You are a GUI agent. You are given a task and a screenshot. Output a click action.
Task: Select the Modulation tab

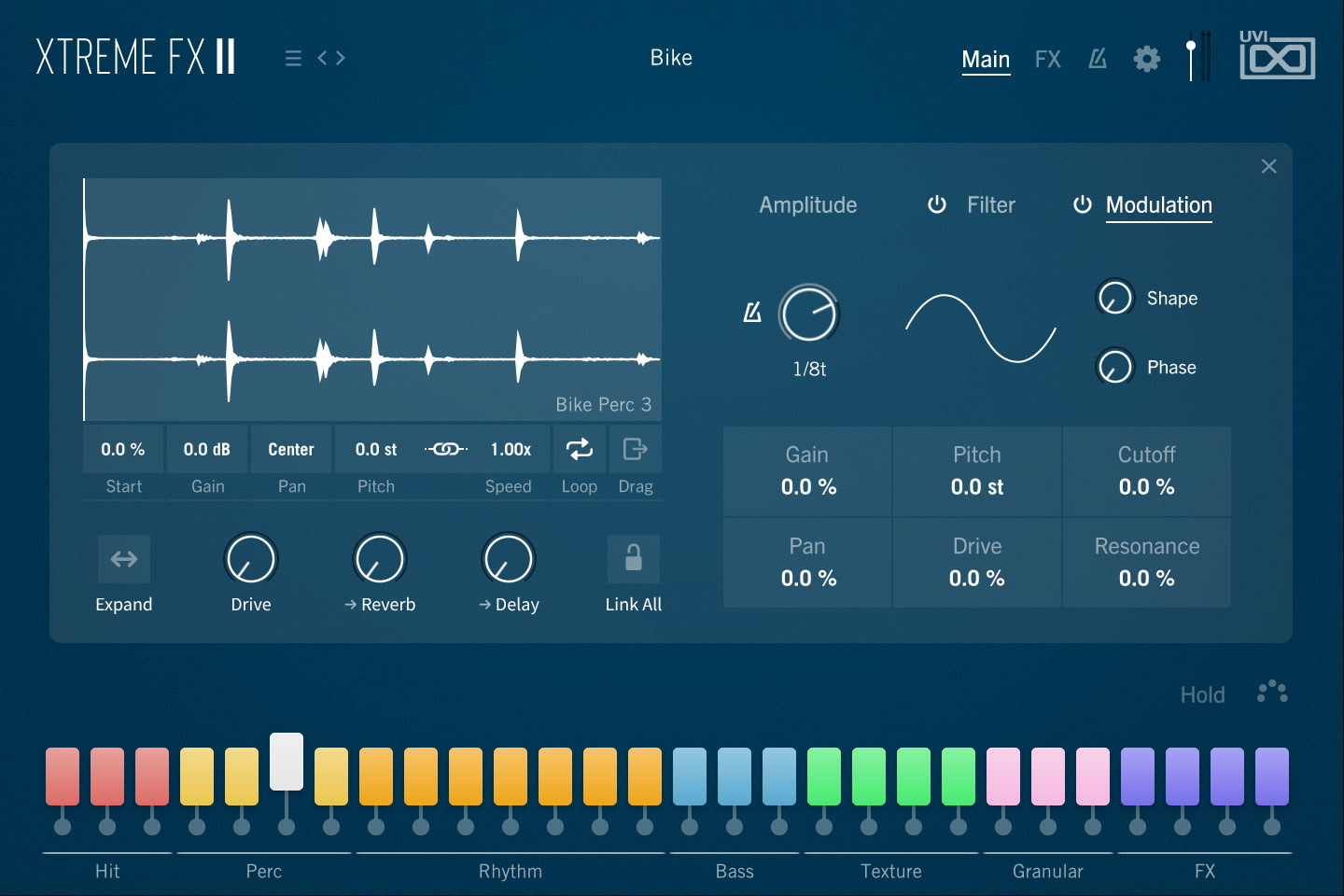click(x=1159, y=205)
